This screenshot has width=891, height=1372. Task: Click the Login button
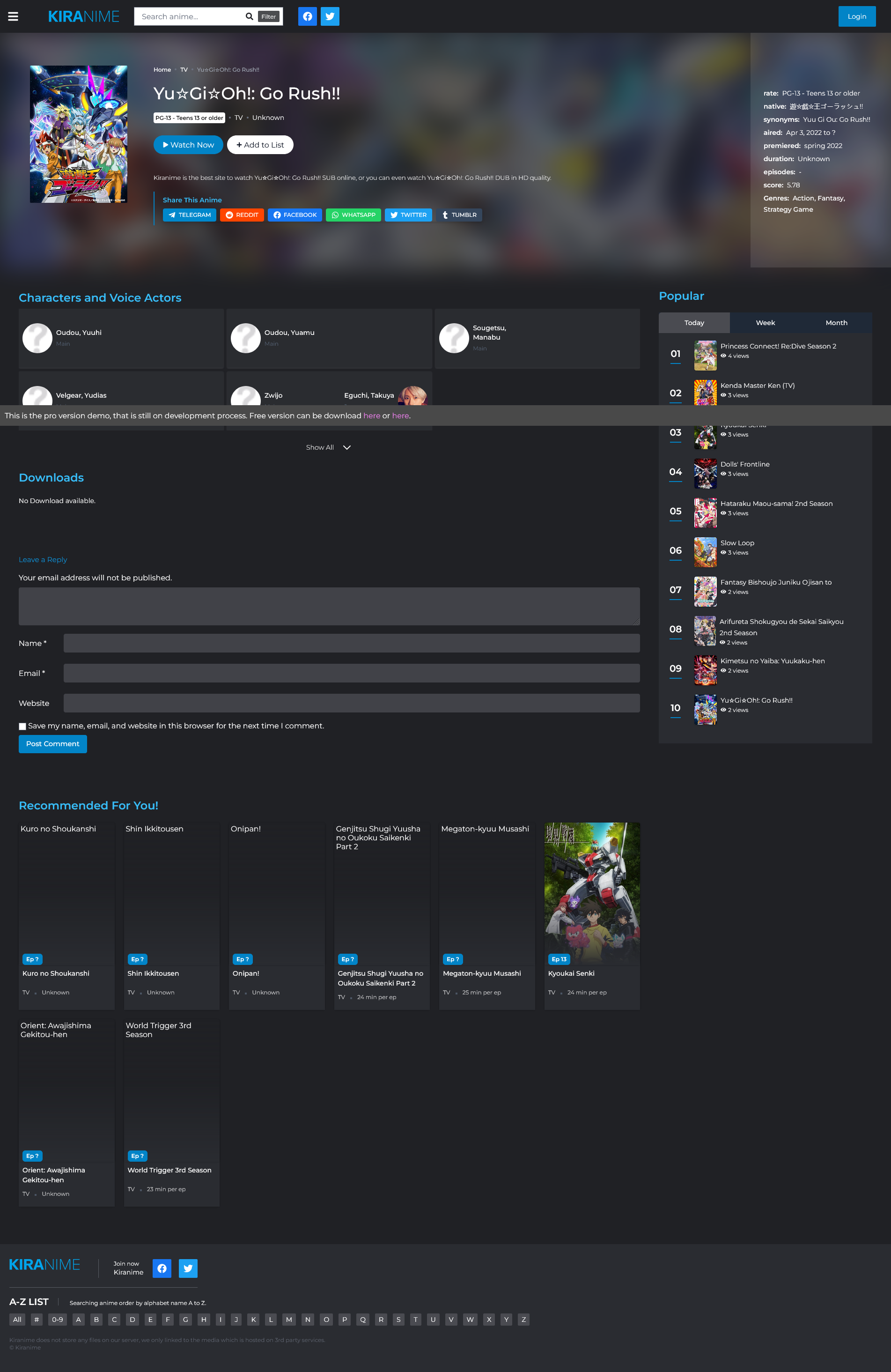(x=856, y=16)
